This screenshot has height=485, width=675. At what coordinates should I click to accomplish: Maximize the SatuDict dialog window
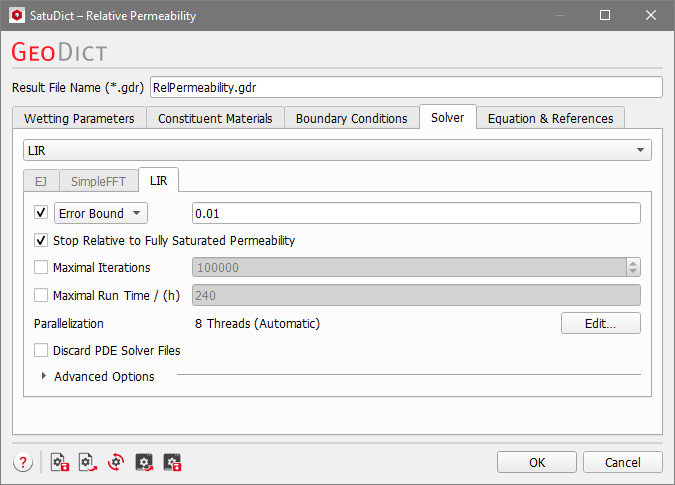pos(605,15)
